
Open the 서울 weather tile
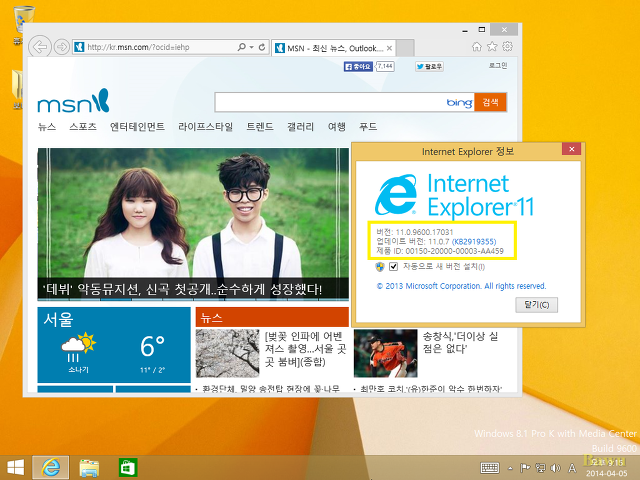pyautogui.click(x=114, y=345)
